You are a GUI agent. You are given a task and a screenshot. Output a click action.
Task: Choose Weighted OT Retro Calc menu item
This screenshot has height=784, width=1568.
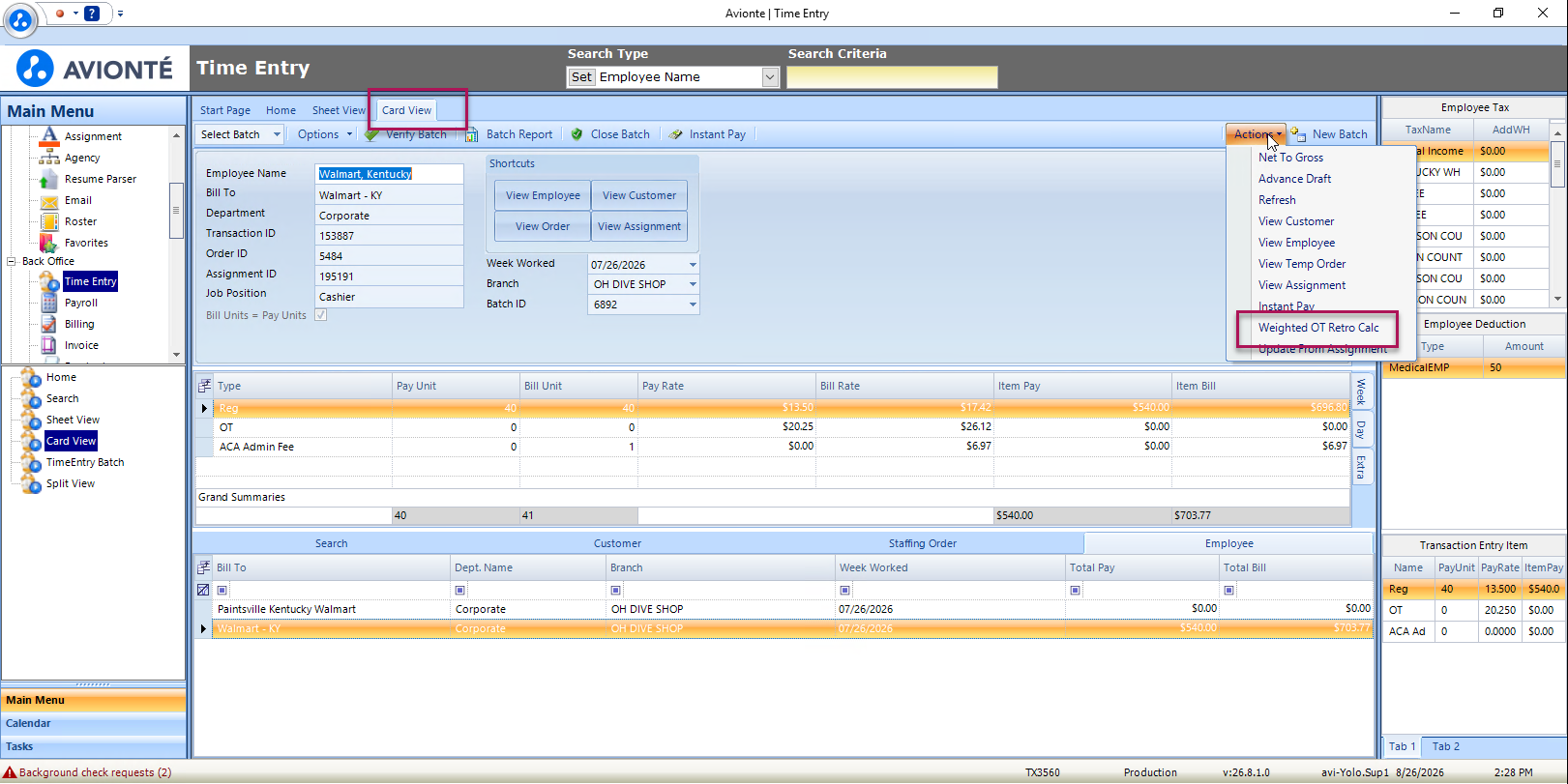click(1318, 328)
